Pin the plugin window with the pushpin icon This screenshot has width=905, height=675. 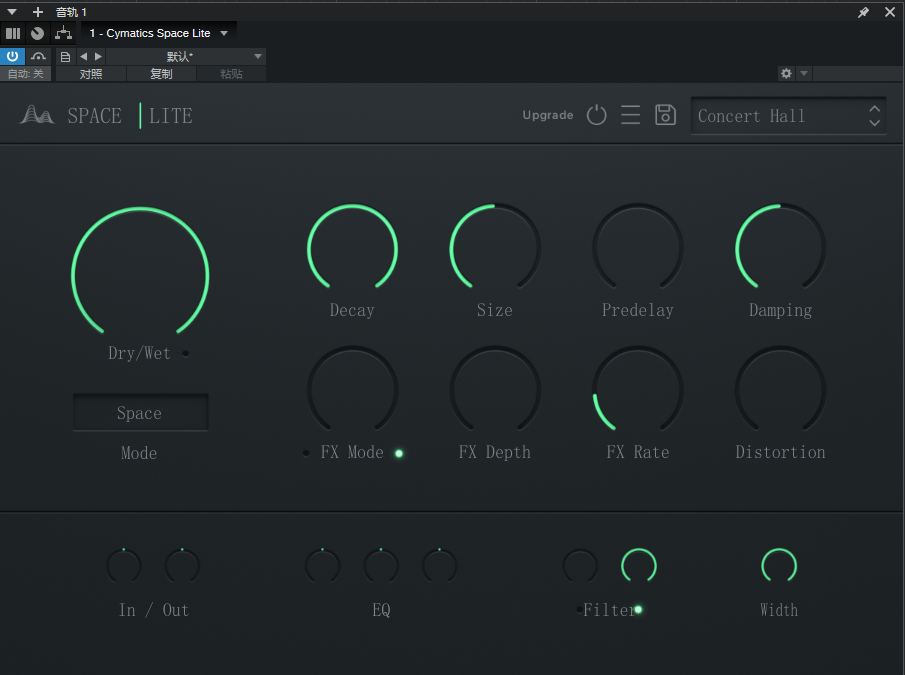click(x=863, y=12)
